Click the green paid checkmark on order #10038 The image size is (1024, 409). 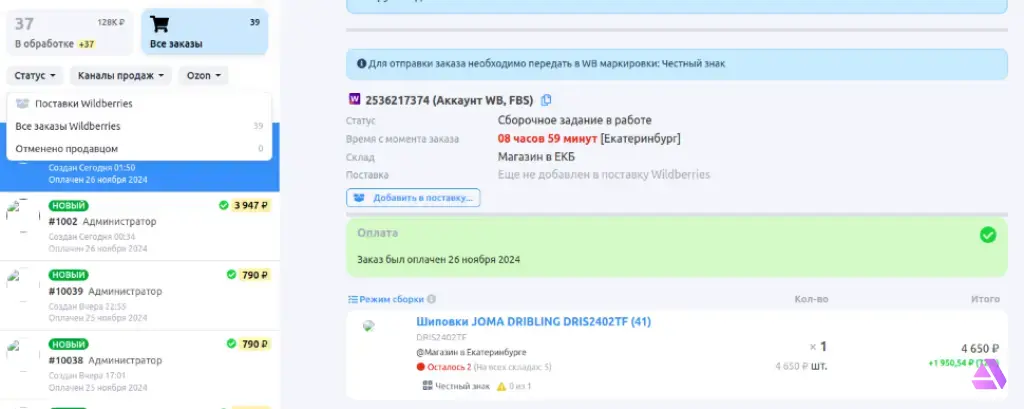click(x=231, y=344)
